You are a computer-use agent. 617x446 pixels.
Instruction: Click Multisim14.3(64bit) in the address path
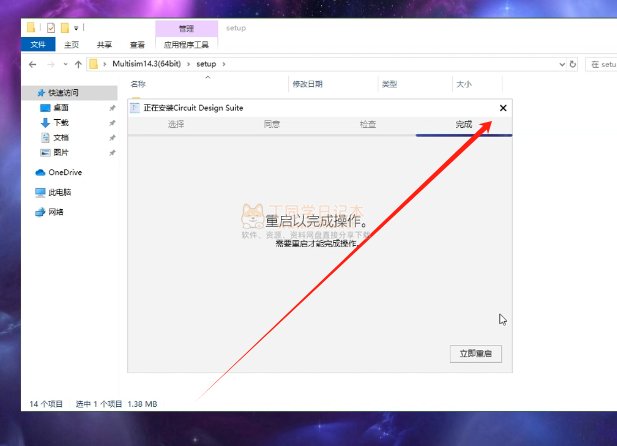[144, 64]
